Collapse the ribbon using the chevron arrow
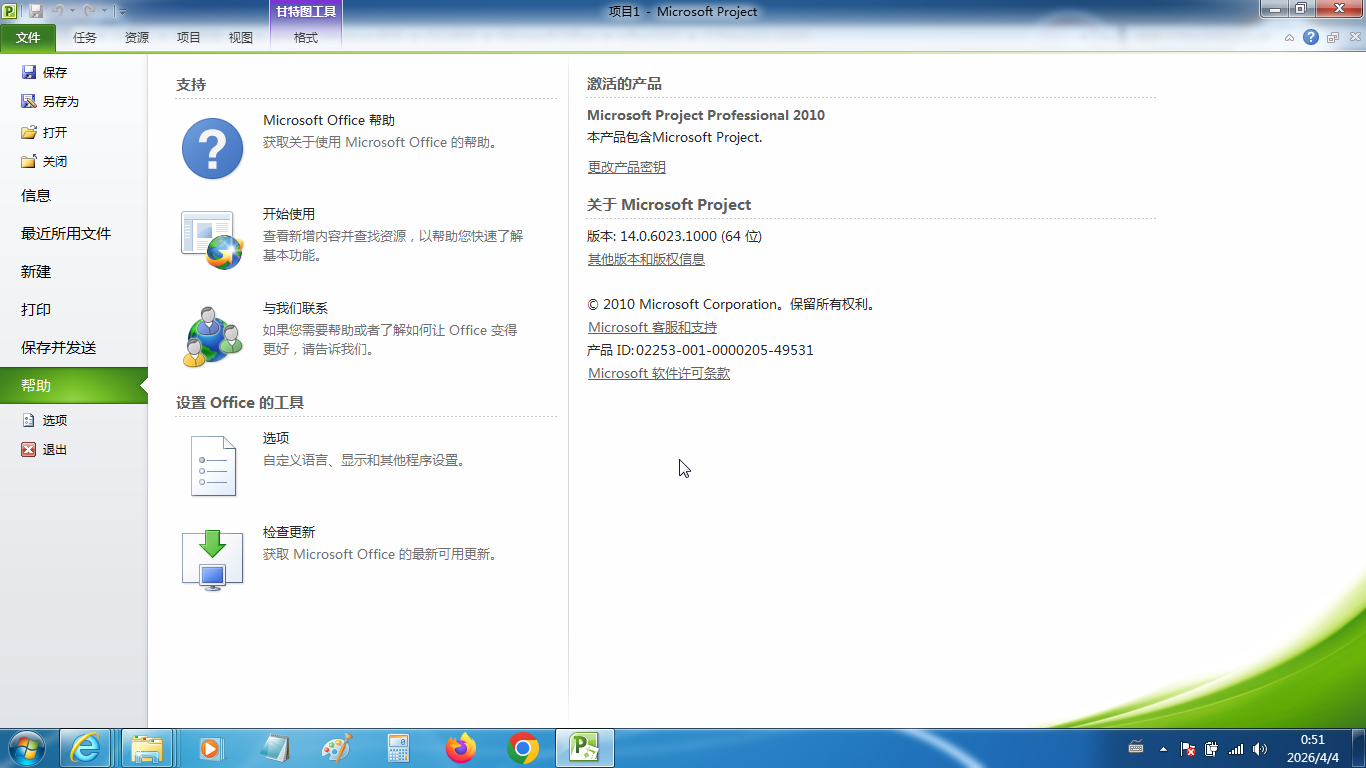The width and height of the screenshot is (1366, 768). [1290, 38]
